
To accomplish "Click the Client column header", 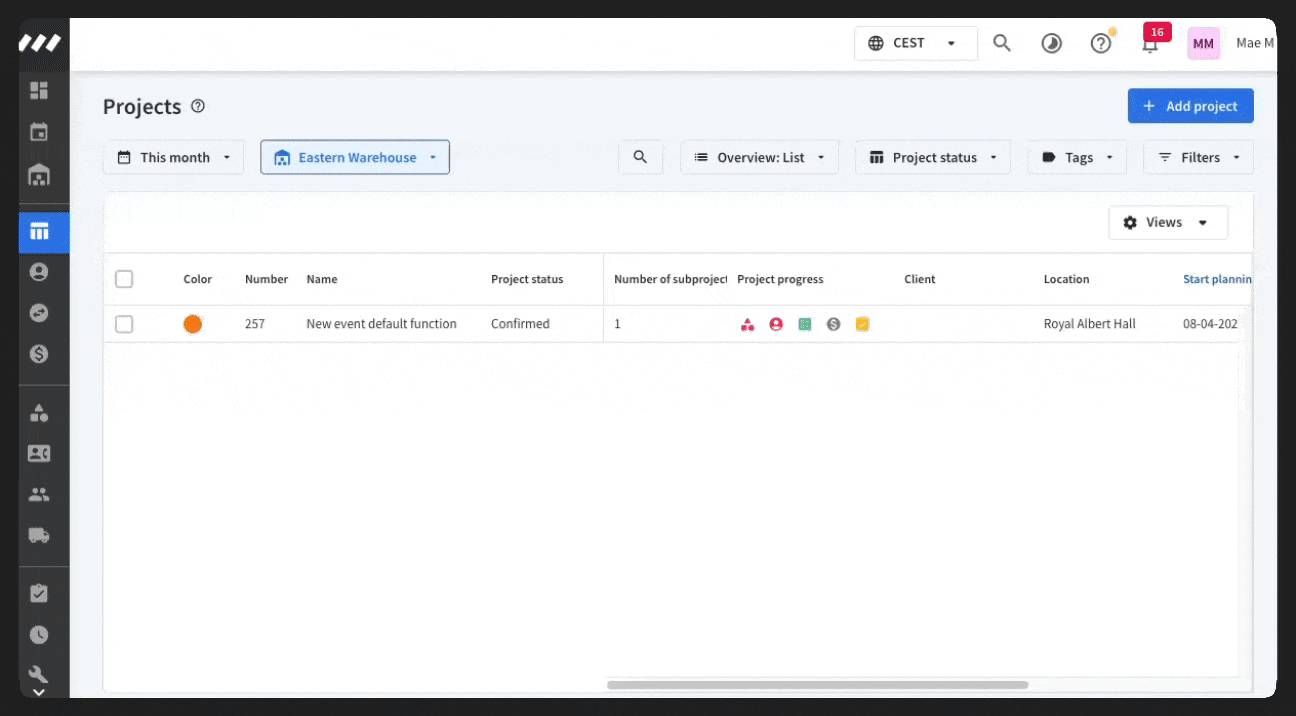I will [x=920, y=279].
